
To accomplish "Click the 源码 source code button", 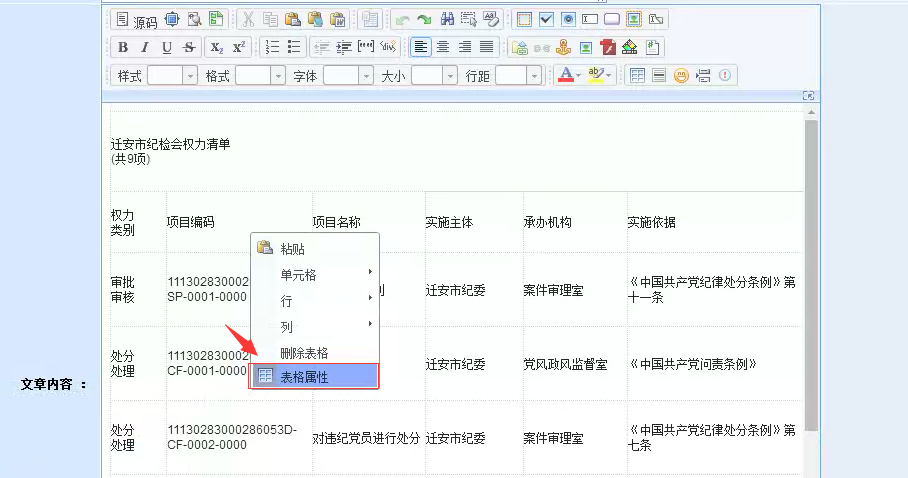I will click(136, 20).
